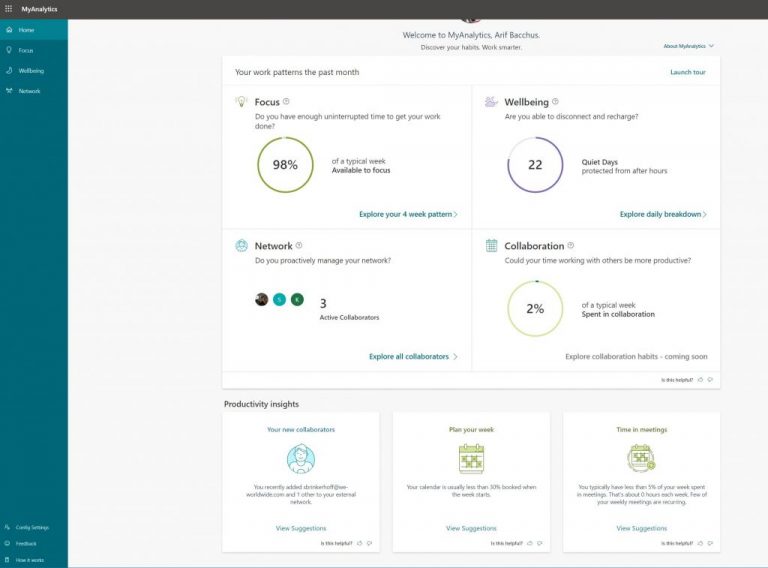
Task: Click the How it works icon
Action: click(x=7, y=560)
